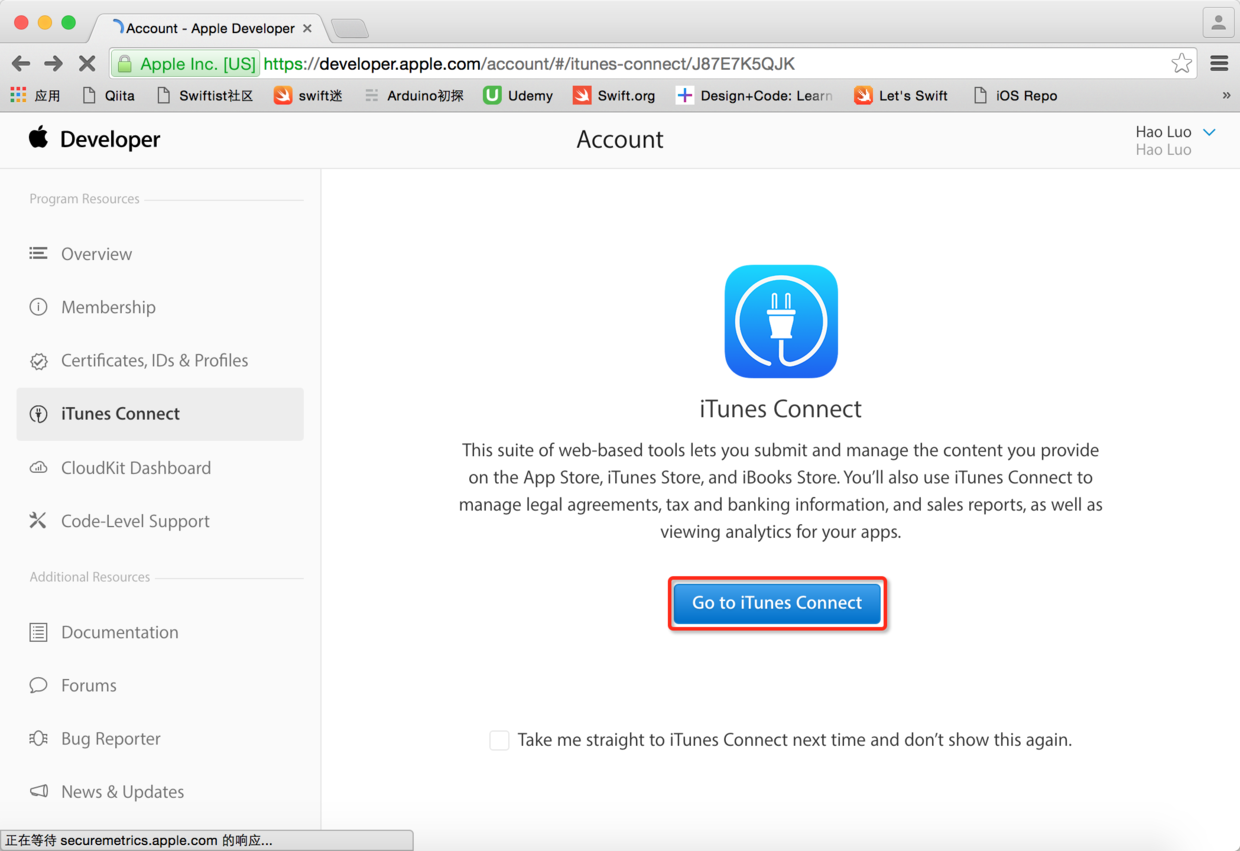Open Bug Reporter in the sidebar

point(160,738)
